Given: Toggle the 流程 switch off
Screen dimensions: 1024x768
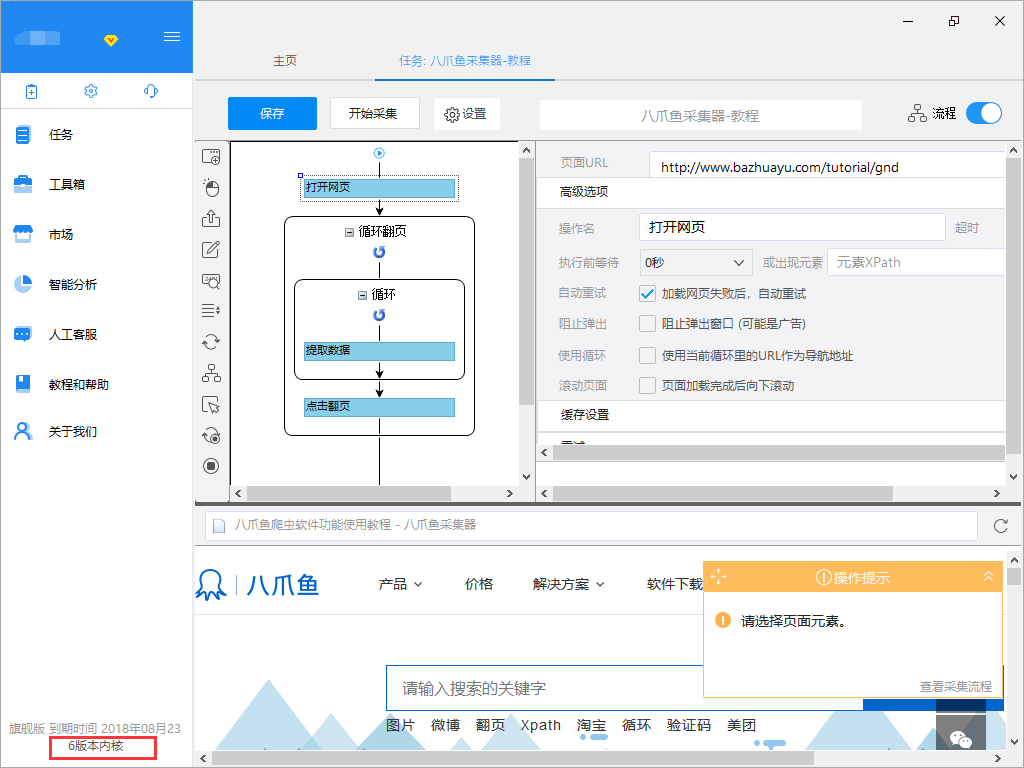Looking at the screenshot, I should pos(984,113).
